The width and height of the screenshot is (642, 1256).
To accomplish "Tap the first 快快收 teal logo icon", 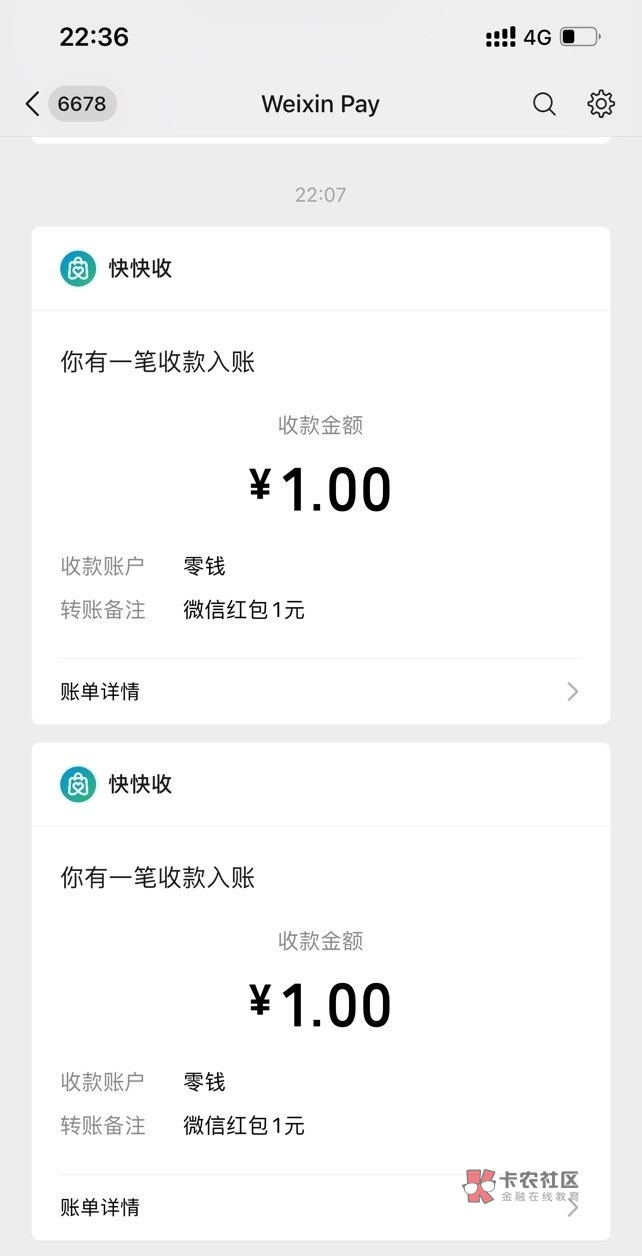I will coord(78,268).
